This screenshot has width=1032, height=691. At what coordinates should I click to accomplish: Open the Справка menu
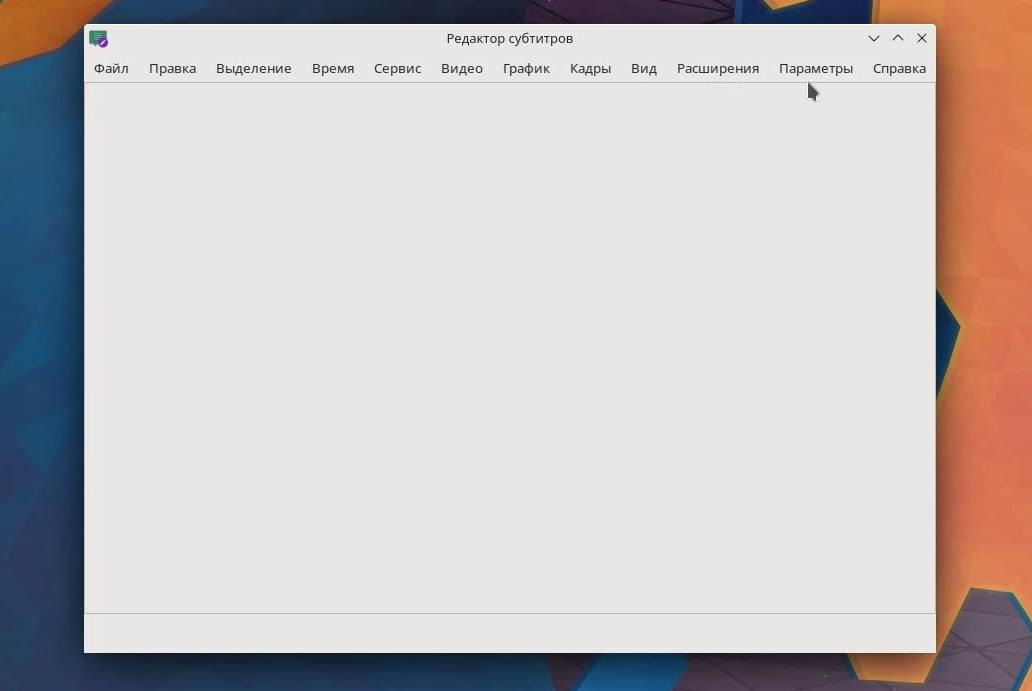899,68
